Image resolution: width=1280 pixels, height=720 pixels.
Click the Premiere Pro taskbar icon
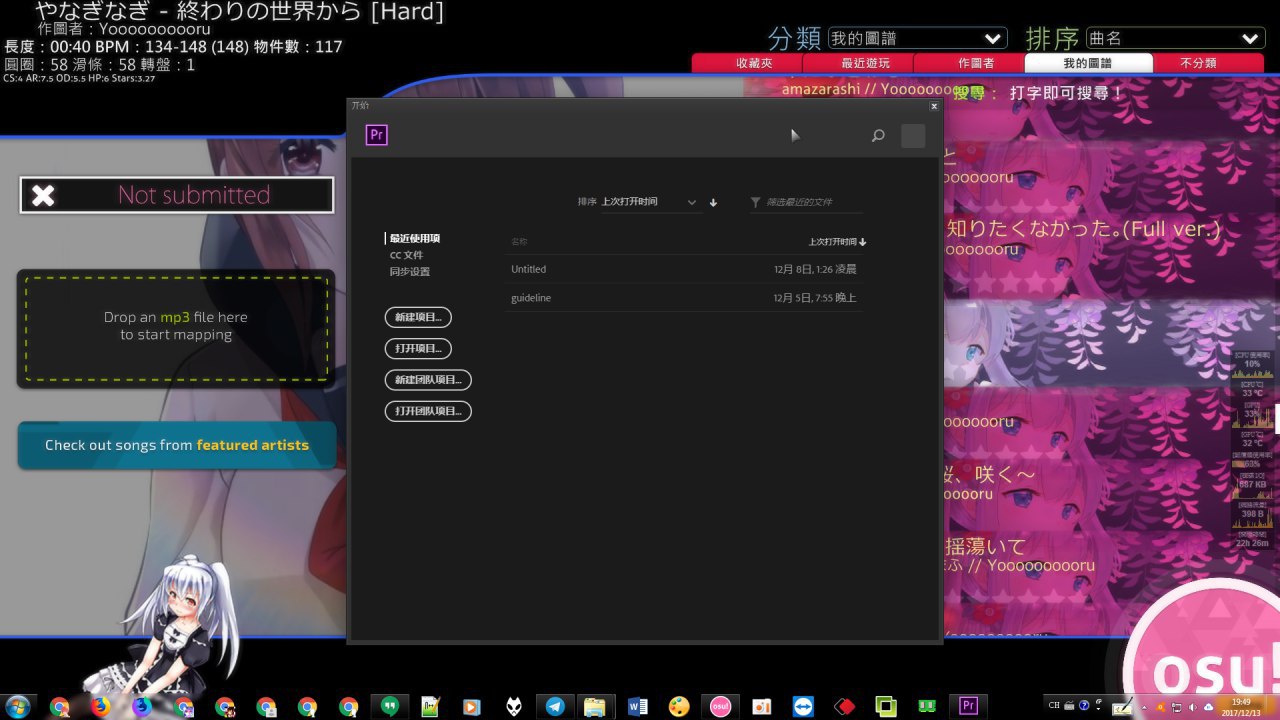pos(968,706)
